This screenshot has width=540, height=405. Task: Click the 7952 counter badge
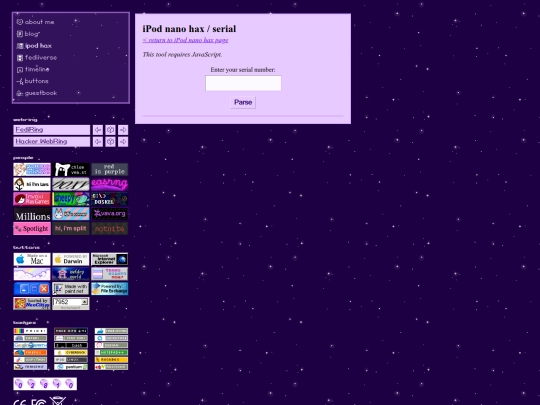(71, 304)
